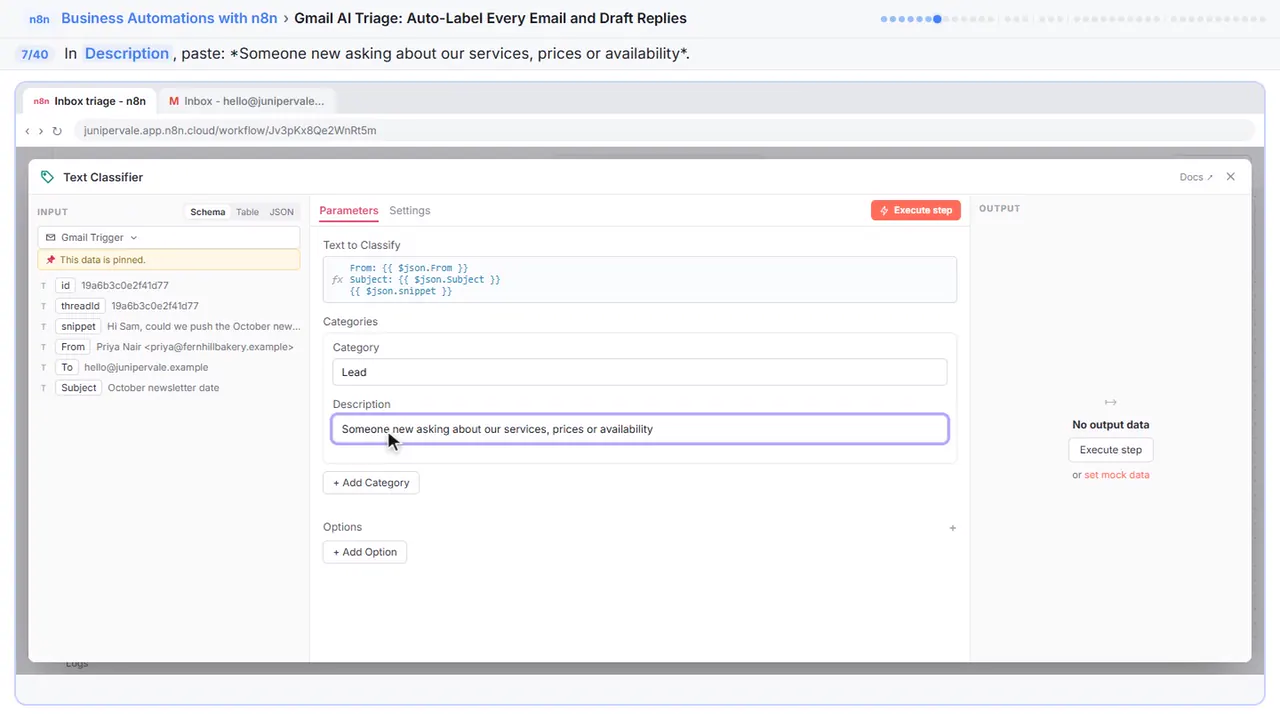Click the Gmail tab's M icon
1280x720 pixels.
(x=174, y=101)
